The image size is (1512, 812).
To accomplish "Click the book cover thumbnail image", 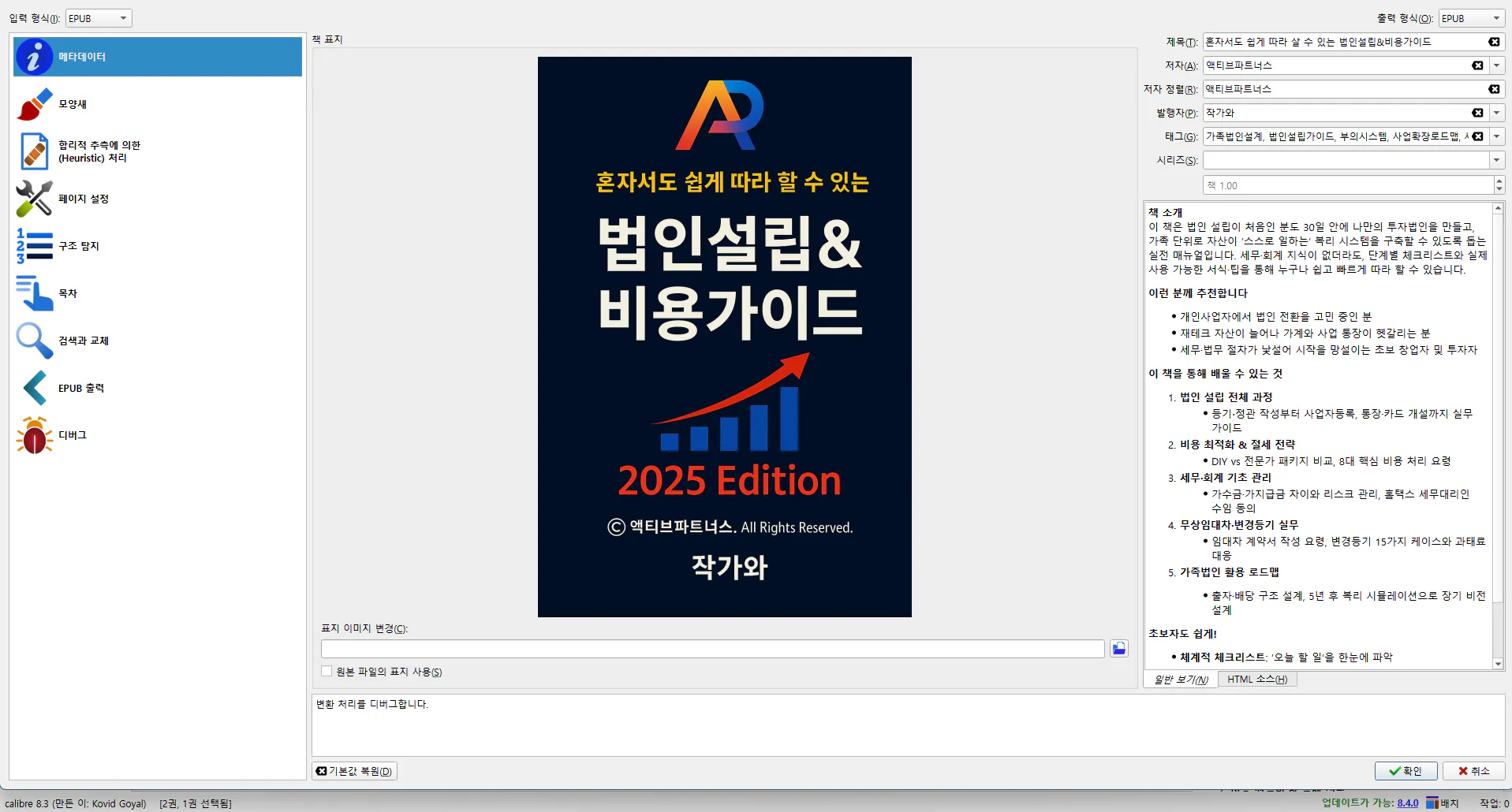I will tap(724, 337).
